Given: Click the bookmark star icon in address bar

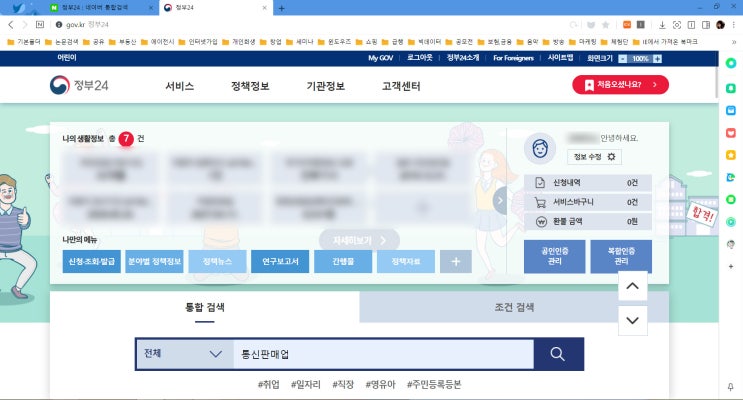Looking at the screenshot, I should click(x=605, y=25).
